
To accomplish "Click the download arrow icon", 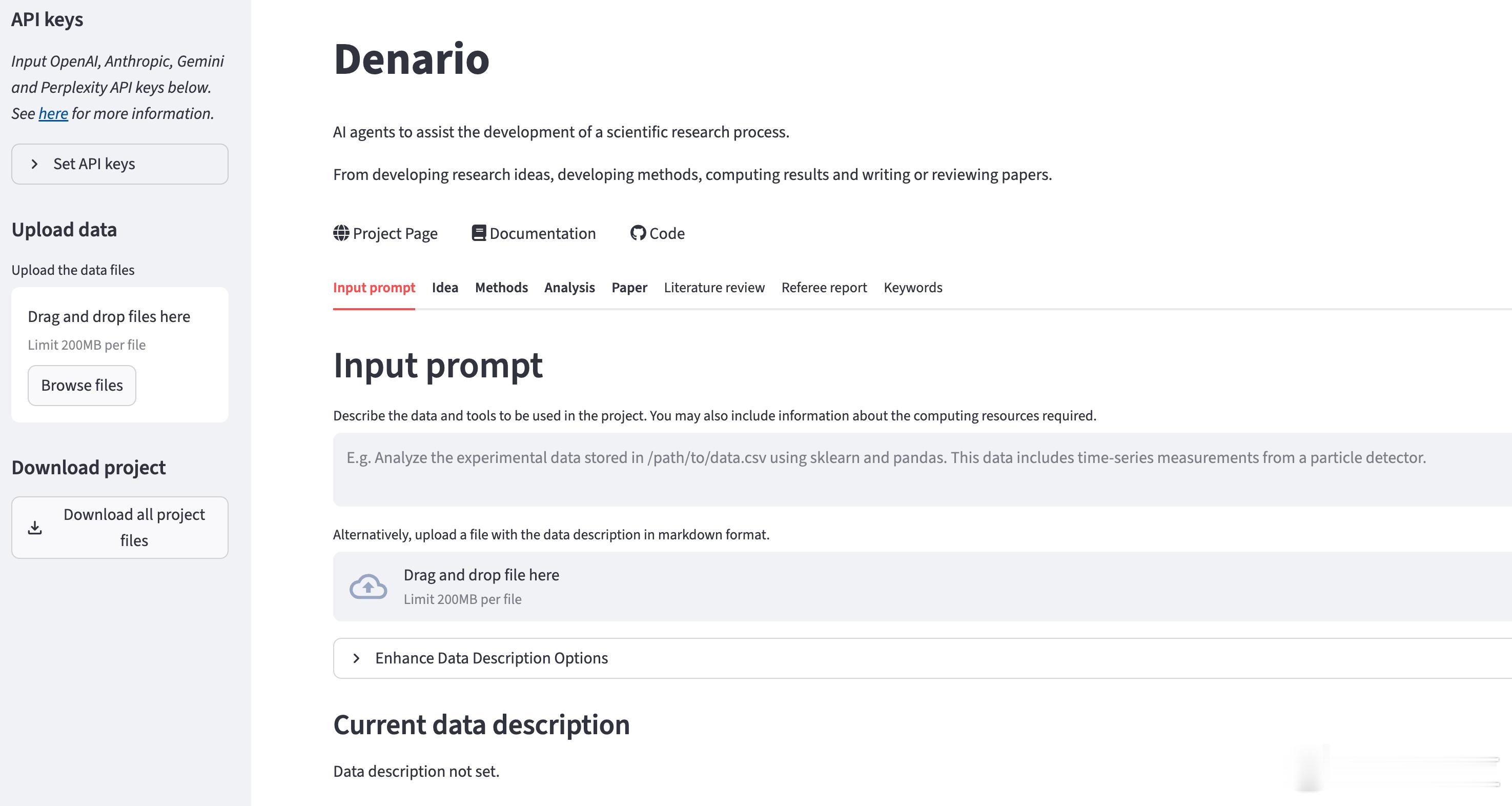I will click(35, 527).
